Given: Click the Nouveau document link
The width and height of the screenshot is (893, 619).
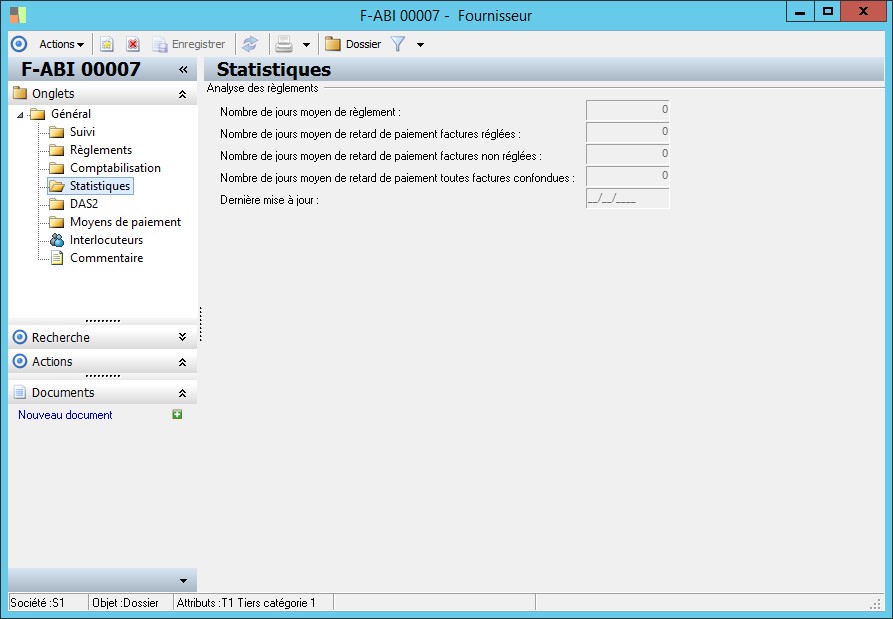Looking at the screenshot, I should (x=65, y=415).
